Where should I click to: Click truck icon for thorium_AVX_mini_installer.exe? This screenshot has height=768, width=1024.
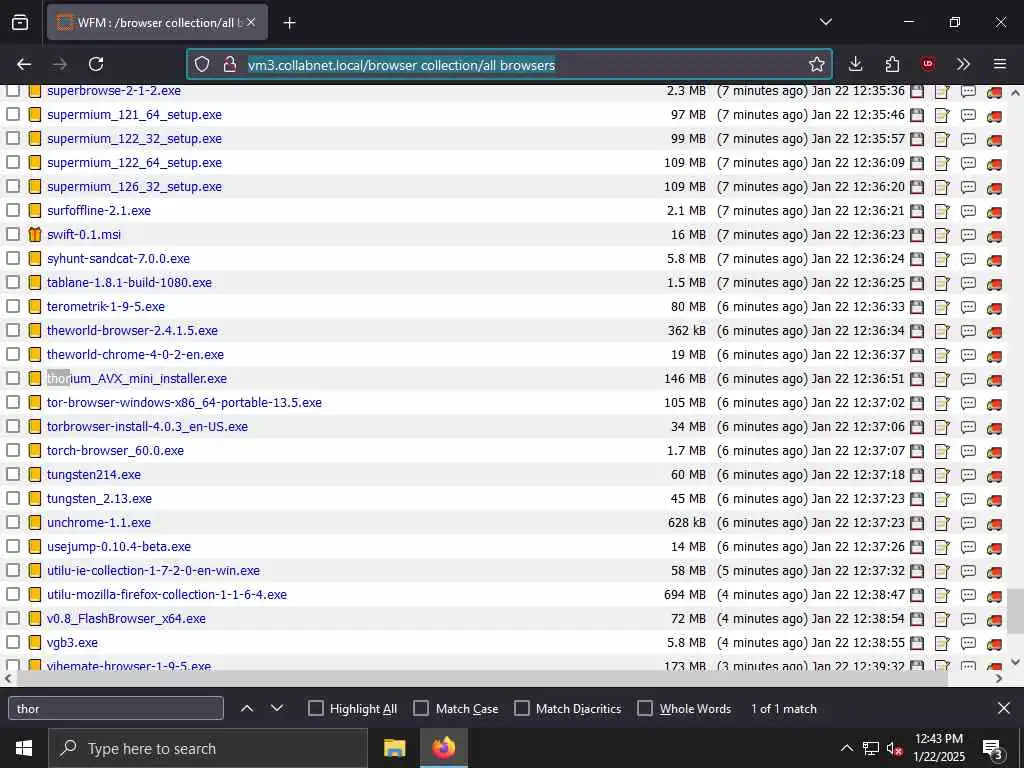[994, 379]
